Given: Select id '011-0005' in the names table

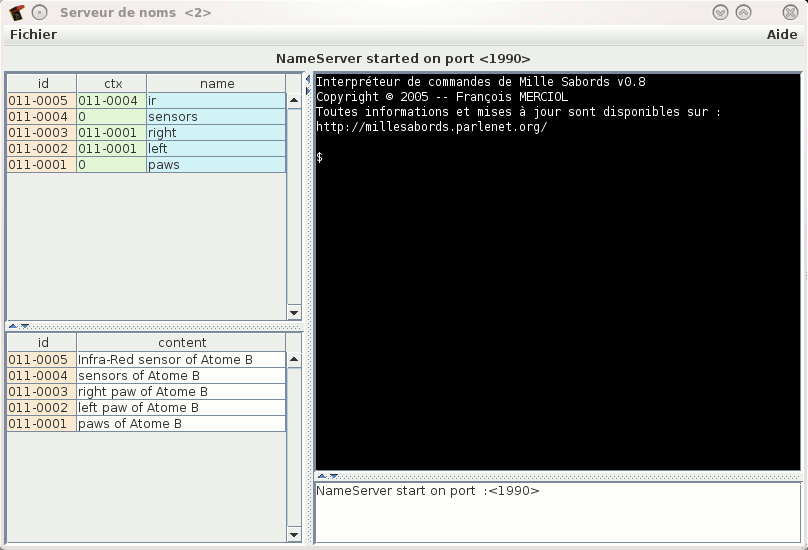Looking at the screenshot, I should (x=42, y=101).
